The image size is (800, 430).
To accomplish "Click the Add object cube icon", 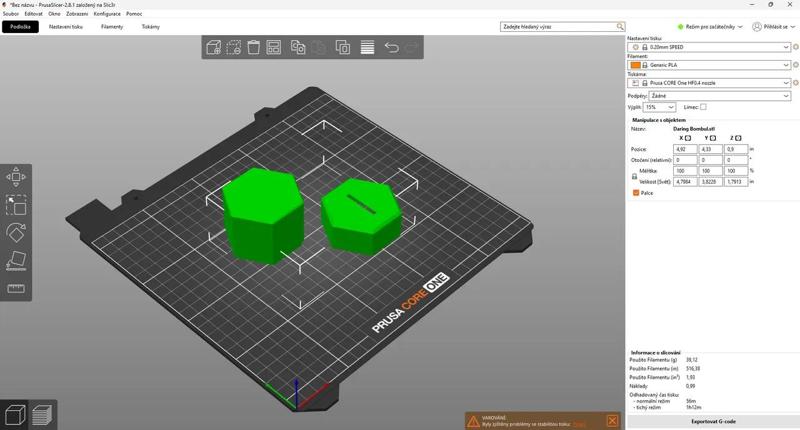I will click(x=213, y=47).
